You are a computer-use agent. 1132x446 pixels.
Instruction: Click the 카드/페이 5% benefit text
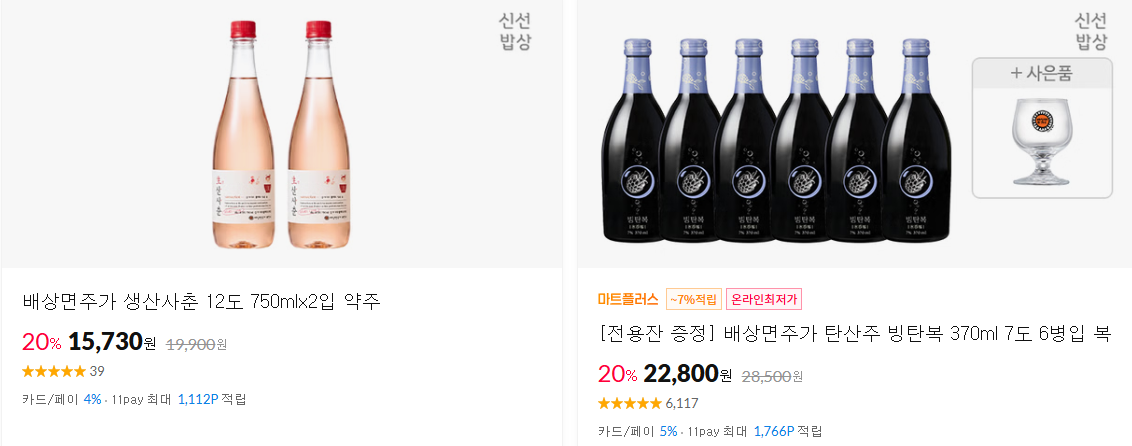[x=637, y=432]
